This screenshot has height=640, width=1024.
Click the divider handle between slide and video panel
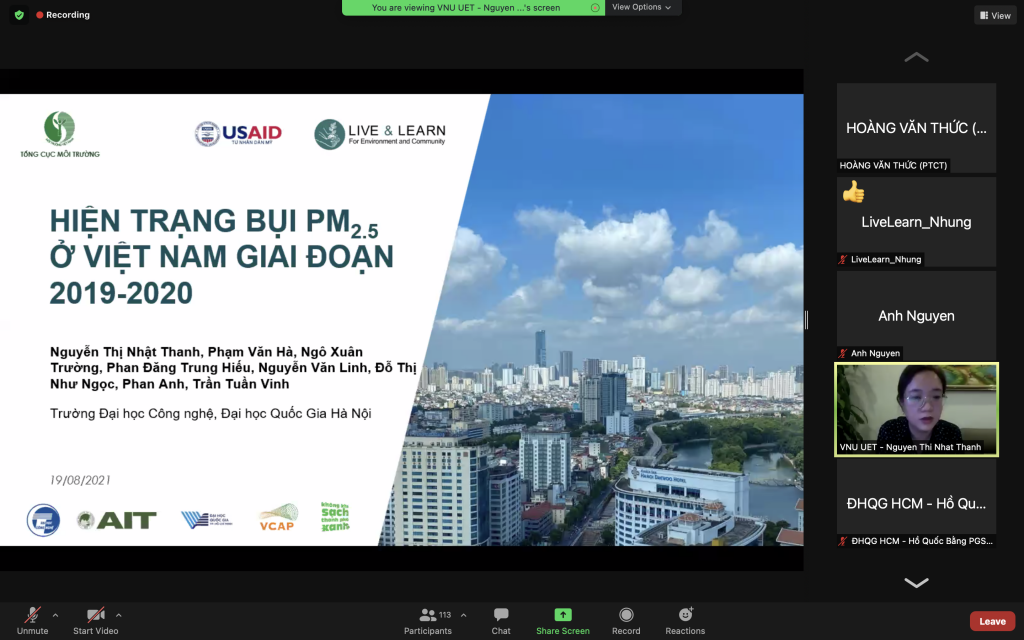point(806,320)
